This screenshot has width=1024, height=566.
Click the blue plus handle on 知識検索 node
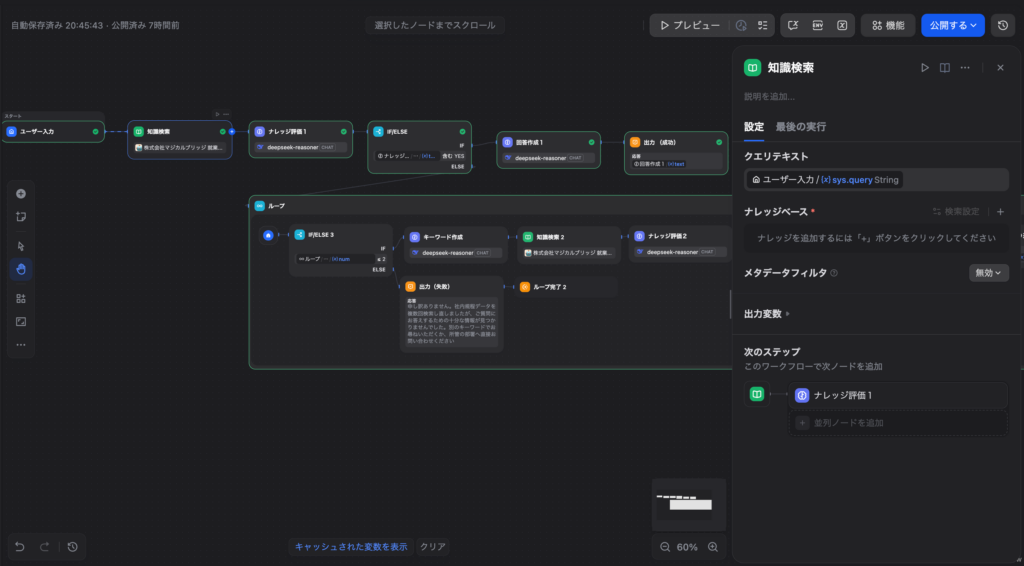232,132
